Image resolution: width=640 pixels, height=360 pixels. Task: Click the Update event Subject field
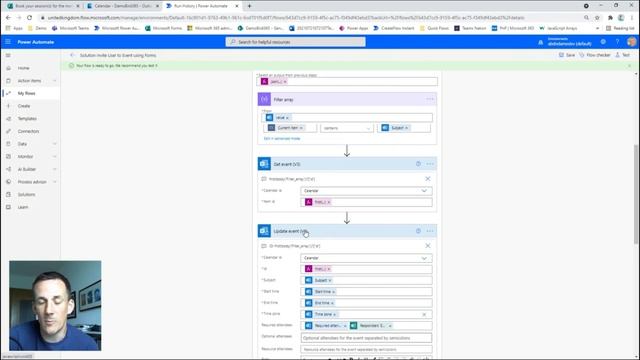pos(366,280)
